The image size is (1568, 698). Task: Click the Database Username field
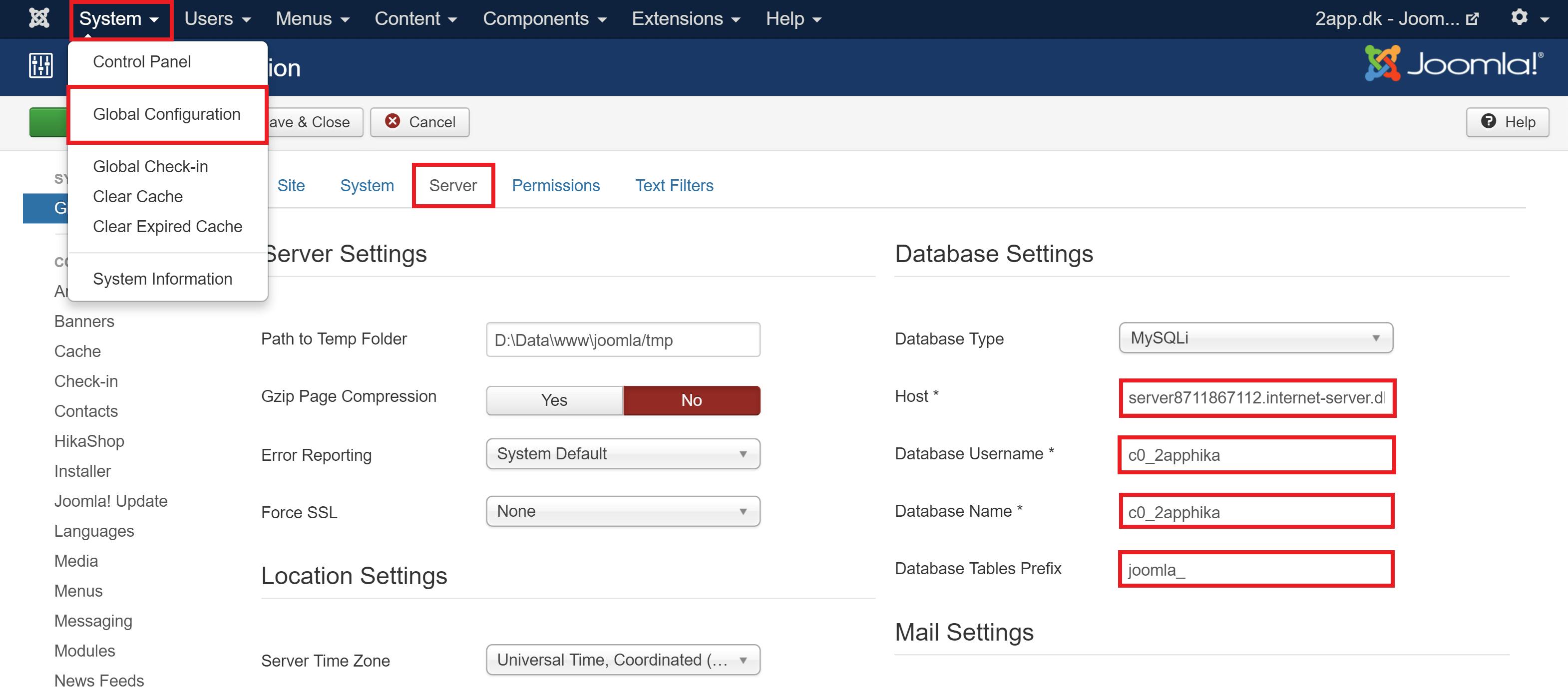tap(1256, 454)
